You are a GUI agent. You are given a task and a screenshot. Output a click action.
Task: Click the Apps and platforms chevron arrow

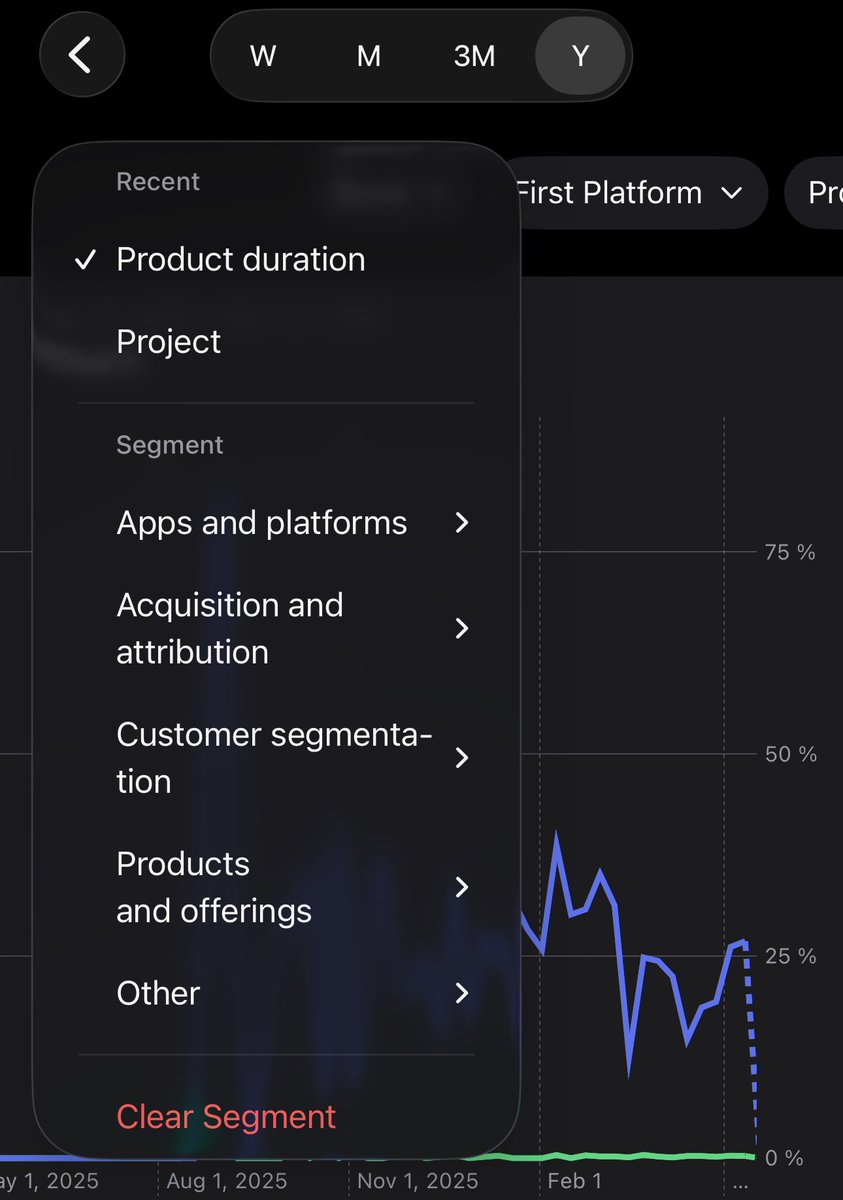pyautogui.click(x=461, y=522)
